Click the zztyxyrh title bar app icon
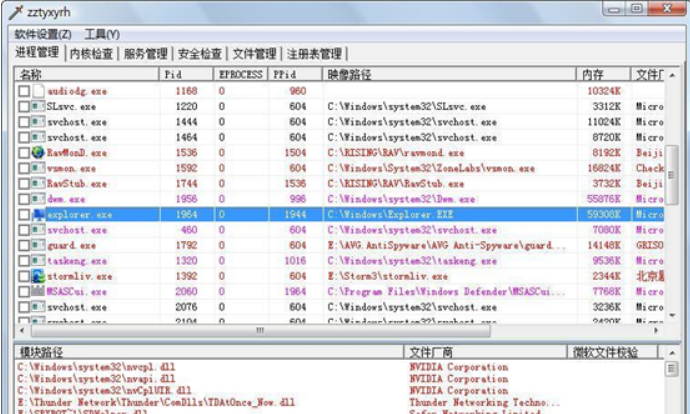Viewport: 690px width, 414px height. click(x=16, y=12)
